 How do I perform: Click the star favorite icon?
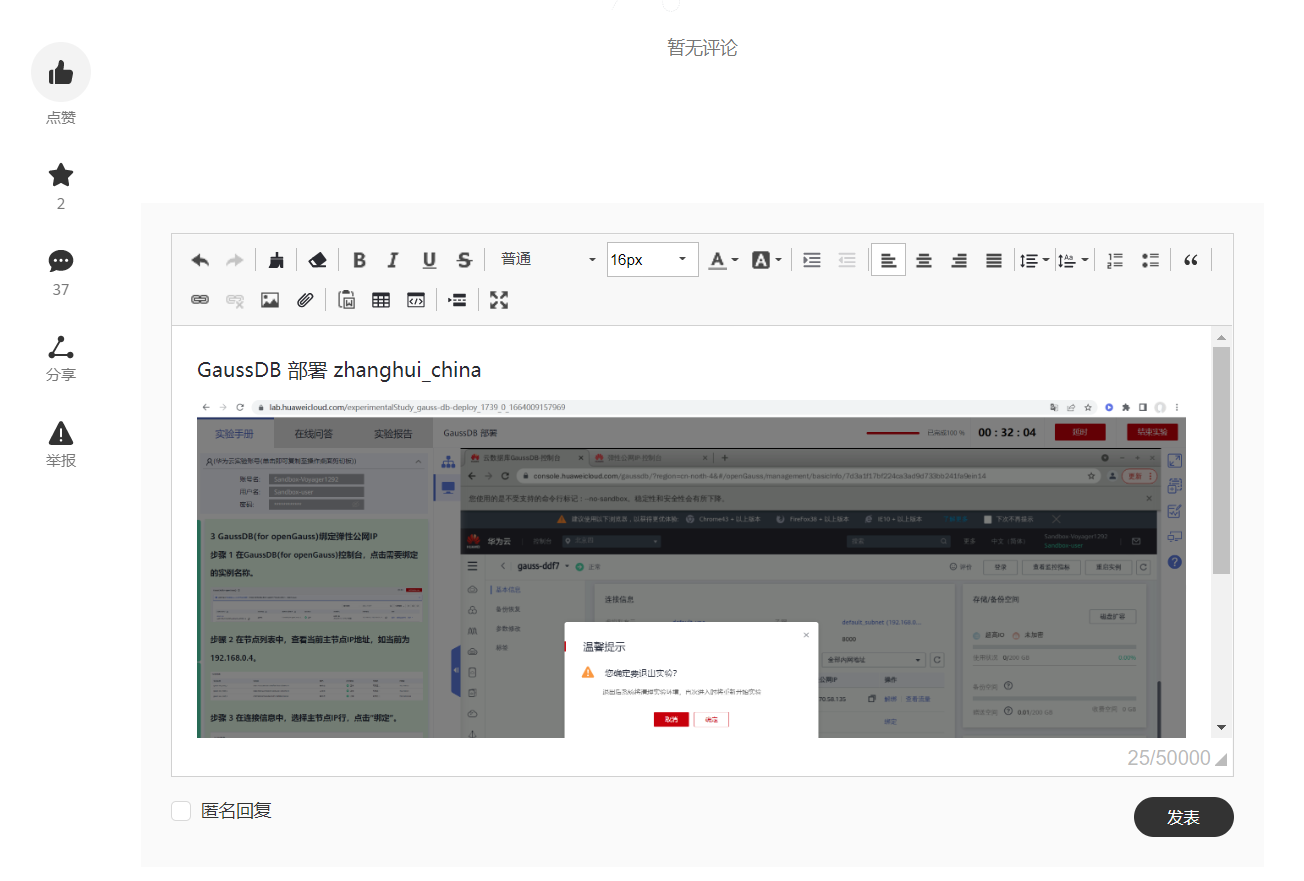(61, 175)
